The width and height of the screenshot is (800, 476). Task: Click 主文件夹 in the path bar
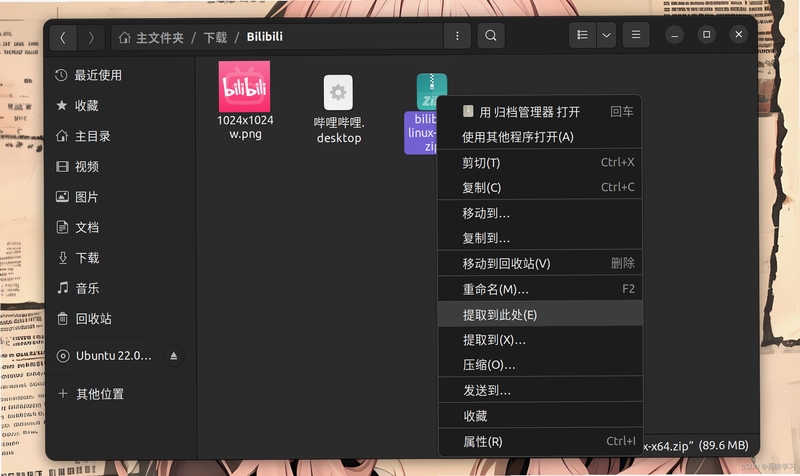(160, 37)
